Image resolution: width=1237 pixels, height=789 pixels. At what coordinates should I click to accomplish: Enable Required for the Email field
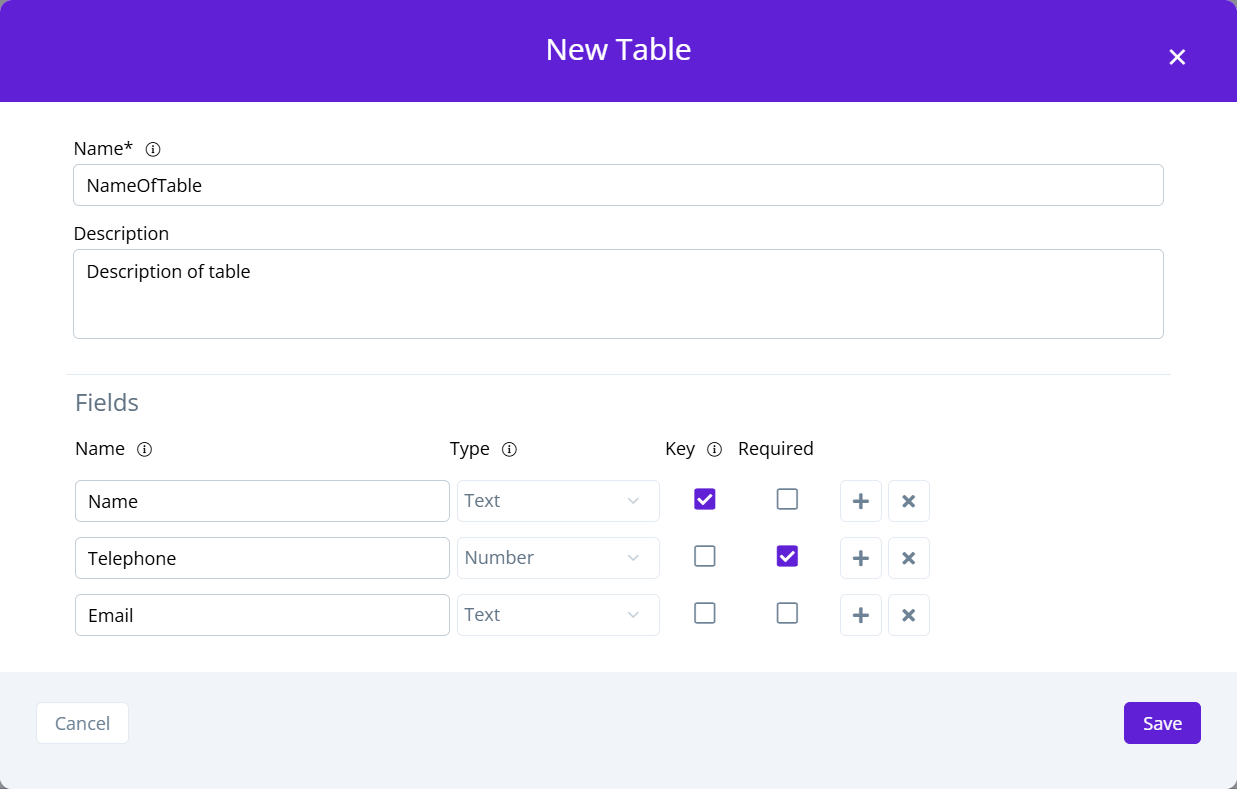click(x=787, y=612)
